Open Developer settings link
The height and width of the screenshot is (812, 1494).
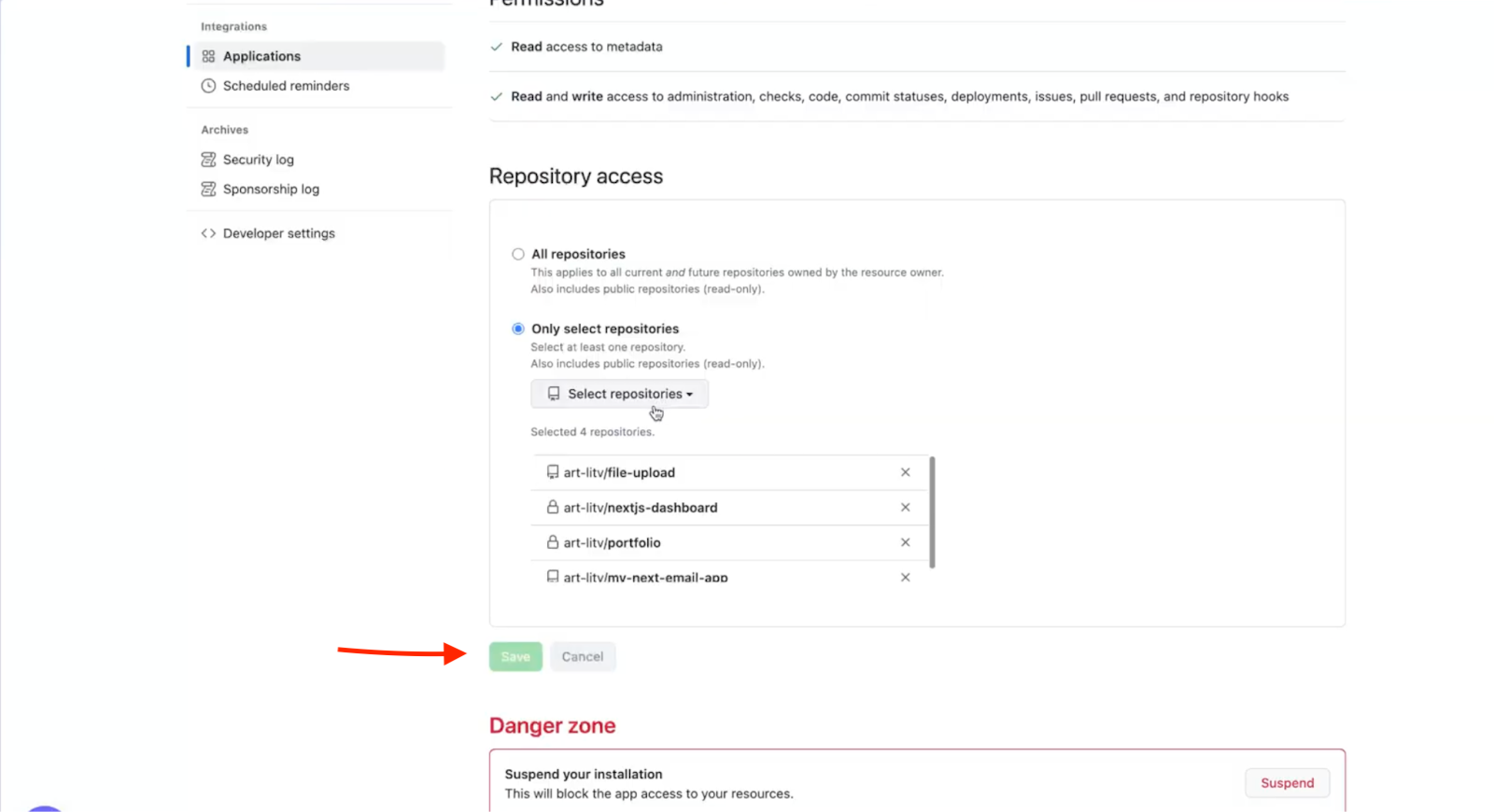[x=278, y=233]
